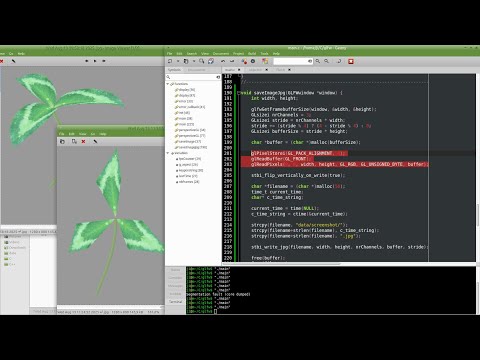Open Geany's Edit menu
Viewport: 480px width, 360px height.
[x=179, y=53]
